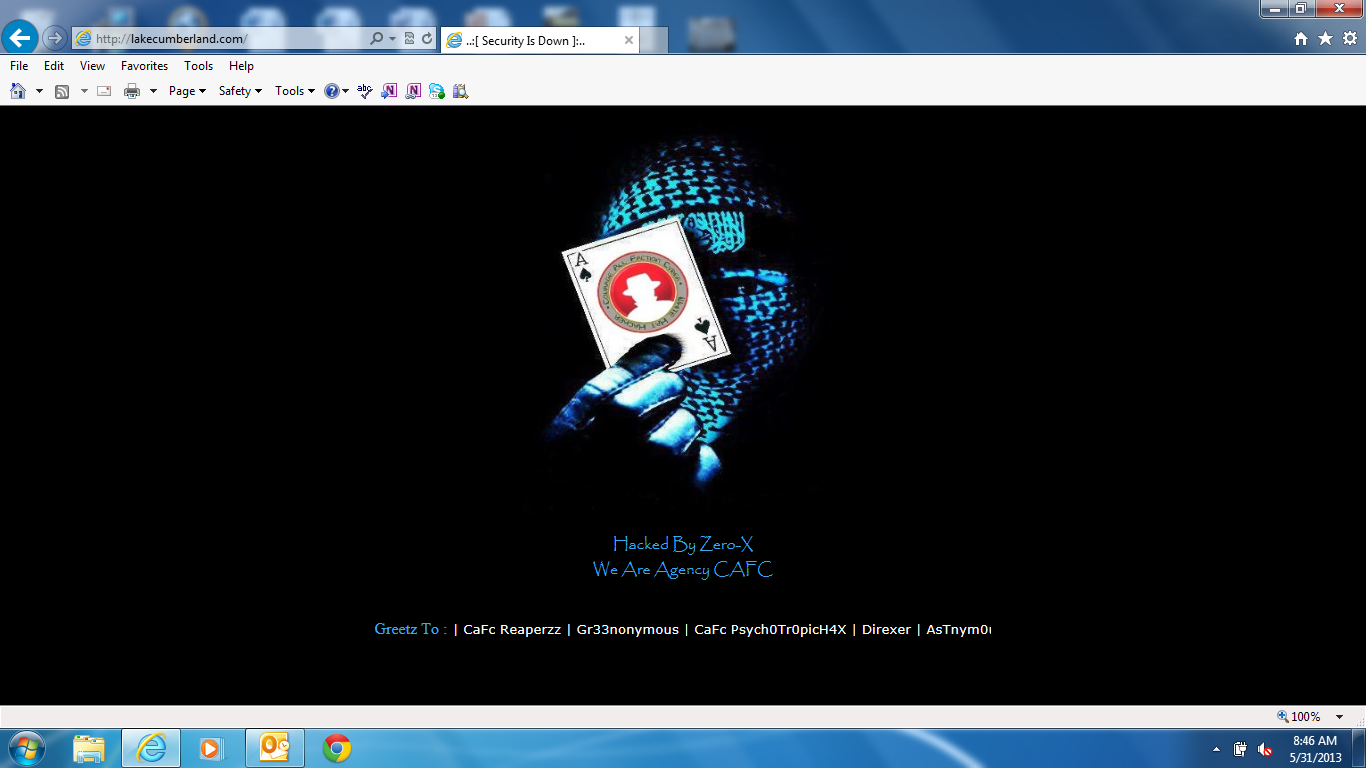Click the Forward navigation arrow
The width and height of the screenshot is (1366, 768).
[54, 39]
